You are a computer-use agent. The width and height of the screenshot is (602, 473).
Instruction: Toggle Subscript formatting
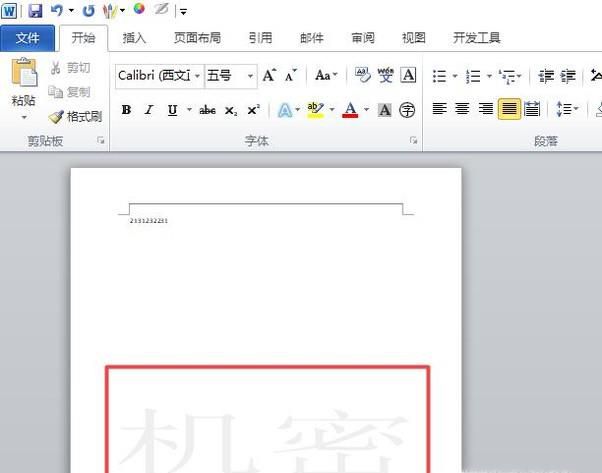(231, 111)
